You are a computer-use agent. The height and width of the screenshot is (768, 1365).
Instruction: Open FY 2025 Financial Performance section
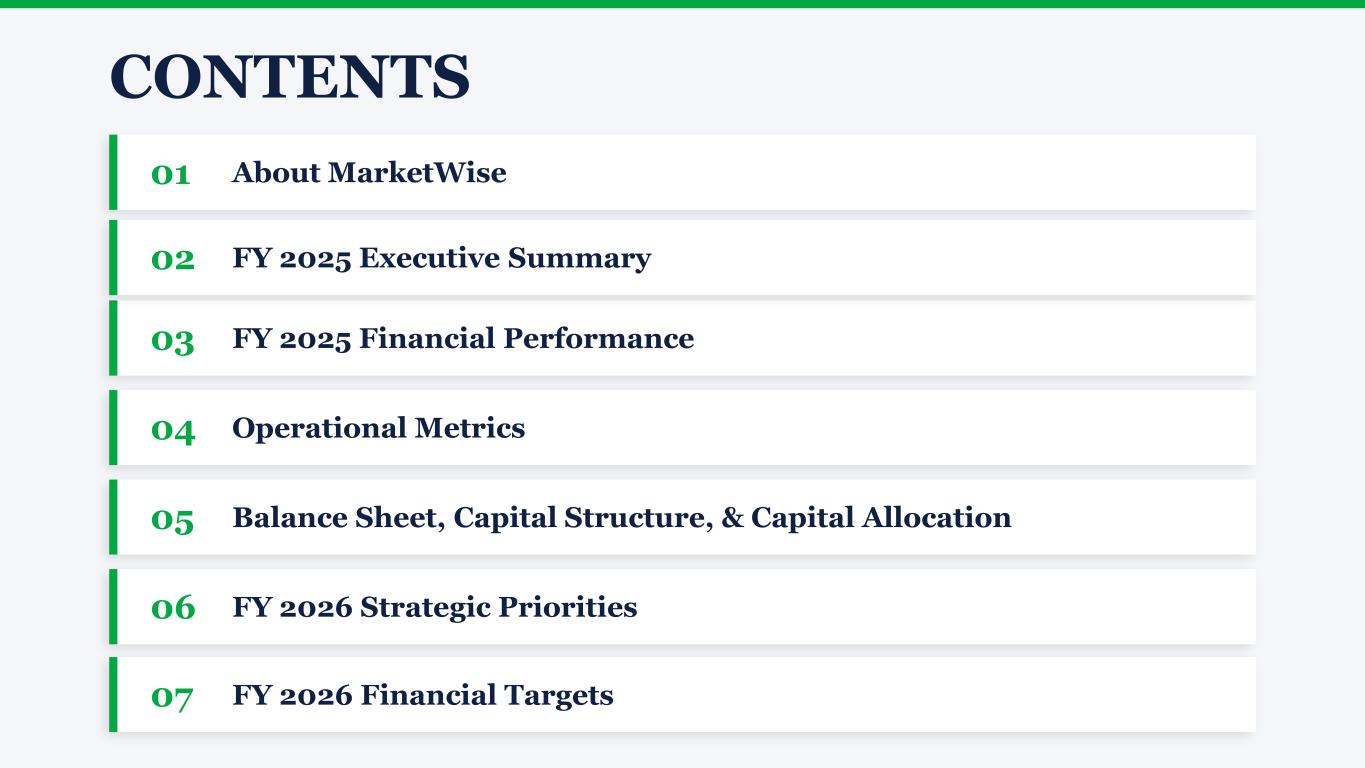462,339
